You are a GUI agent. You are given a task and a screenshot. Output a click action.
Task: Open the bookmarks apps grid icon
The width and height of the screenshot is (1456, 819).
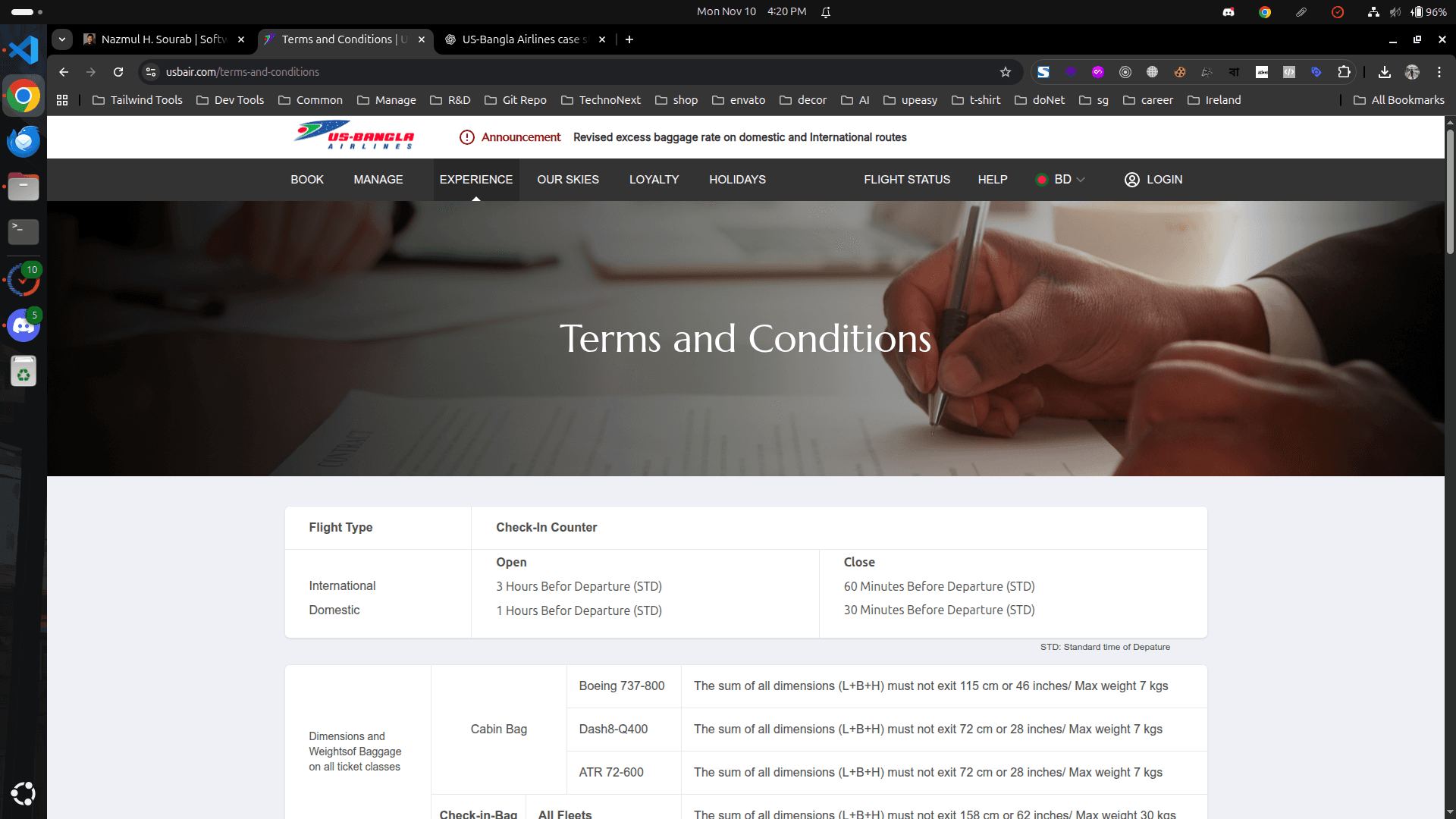(x=62, y=100)
